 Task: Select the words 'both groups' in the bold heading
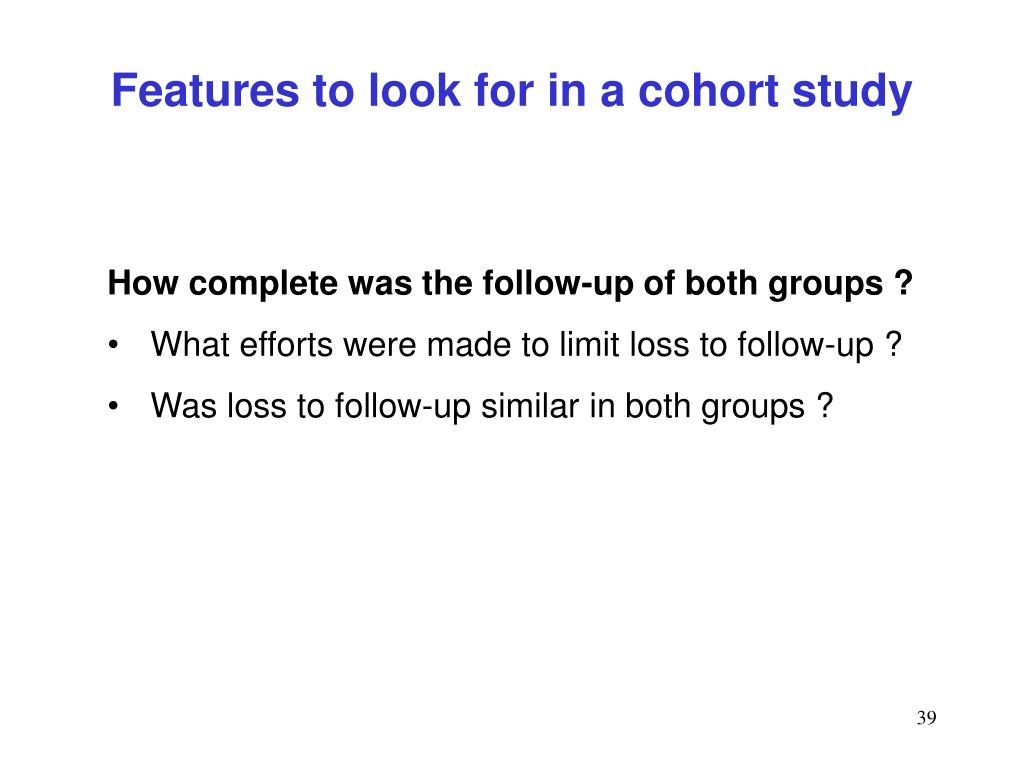(784, 284)
